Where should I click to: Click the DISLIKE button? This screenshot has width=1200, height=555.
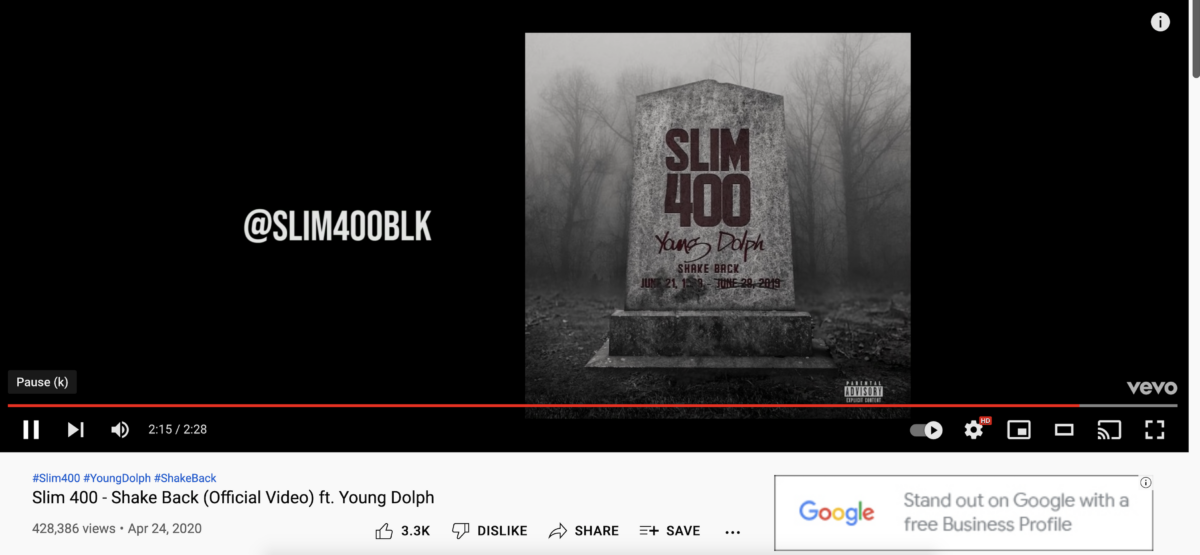coord(489,531)
